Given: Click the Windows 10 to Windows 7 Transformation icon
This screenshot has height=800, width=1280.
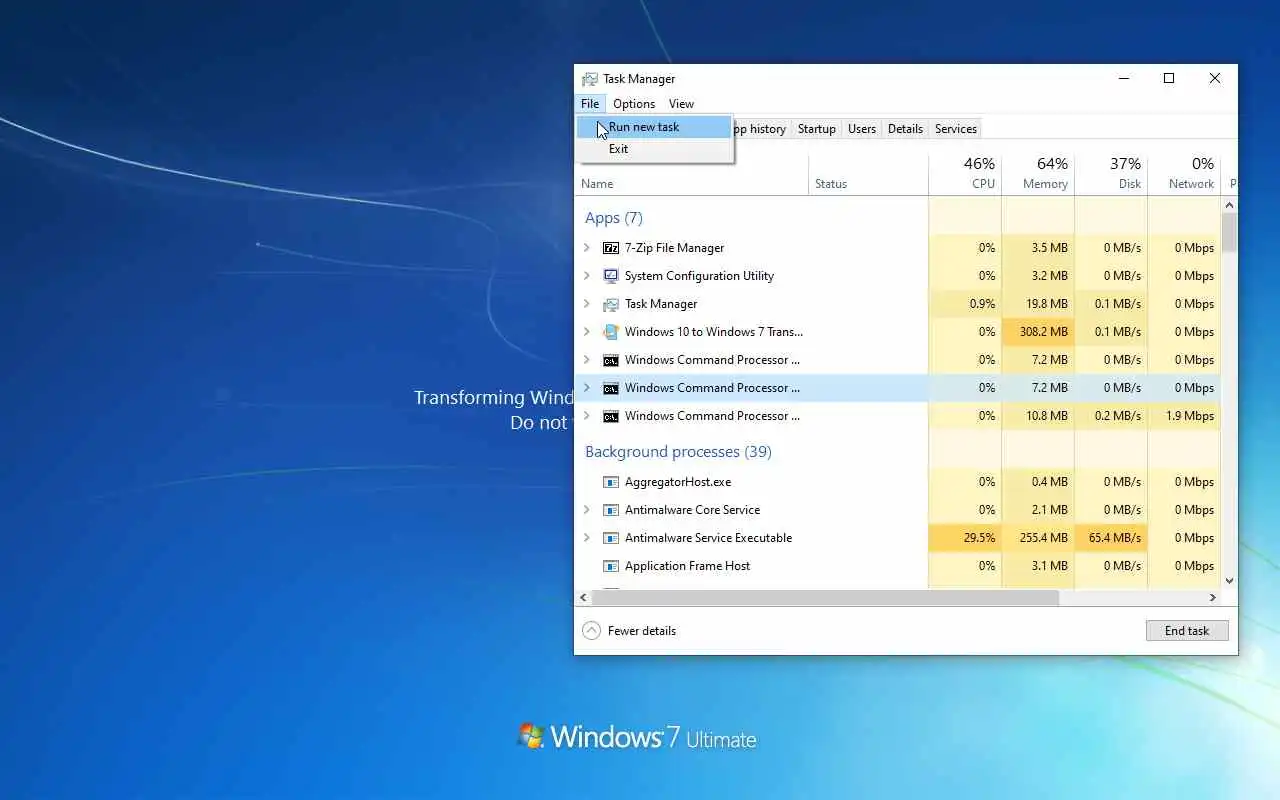Looking at the screenshot, I should point(611,332).
